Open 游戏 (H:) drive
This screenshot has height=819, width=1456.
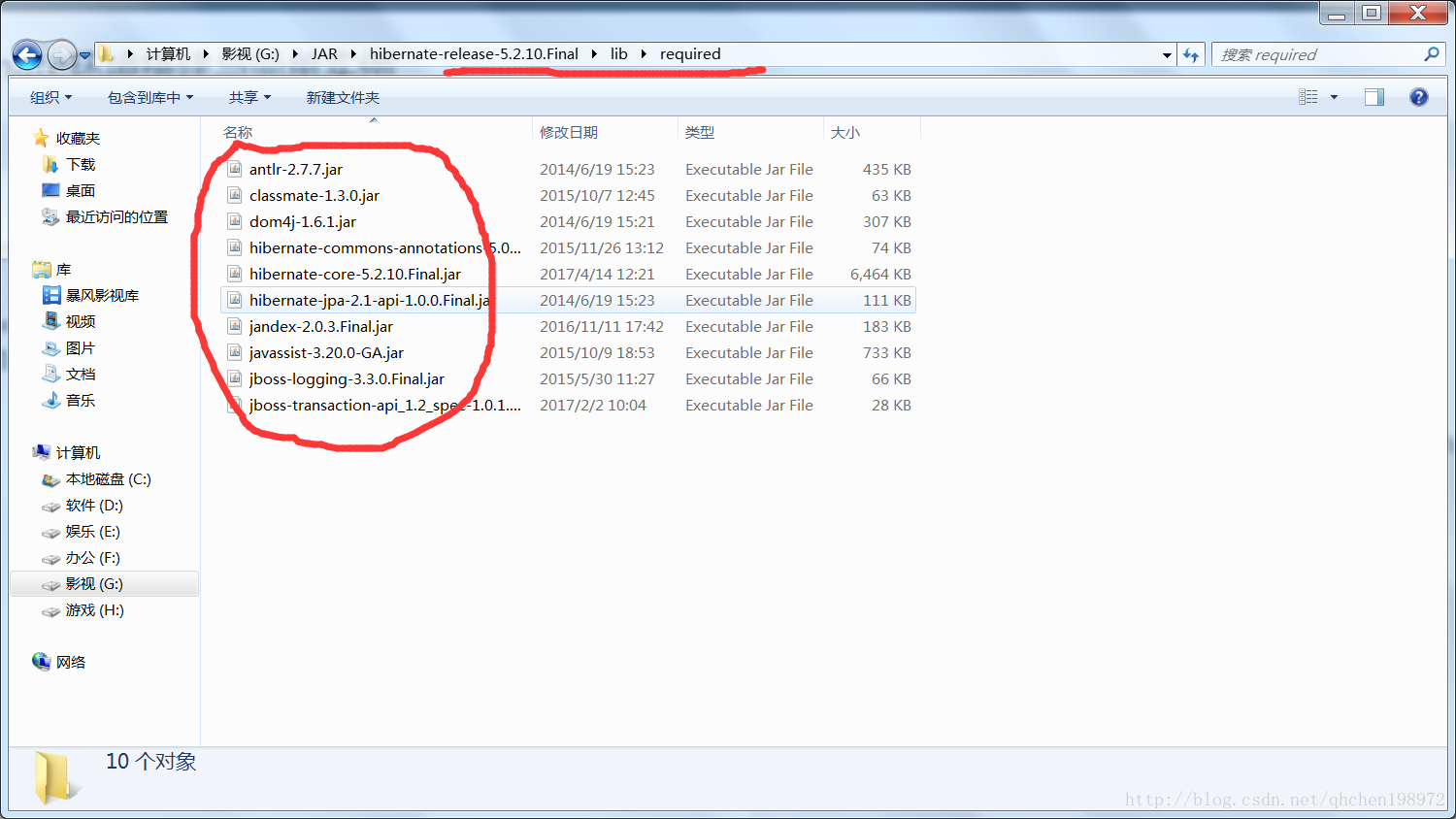pos(95,609)
